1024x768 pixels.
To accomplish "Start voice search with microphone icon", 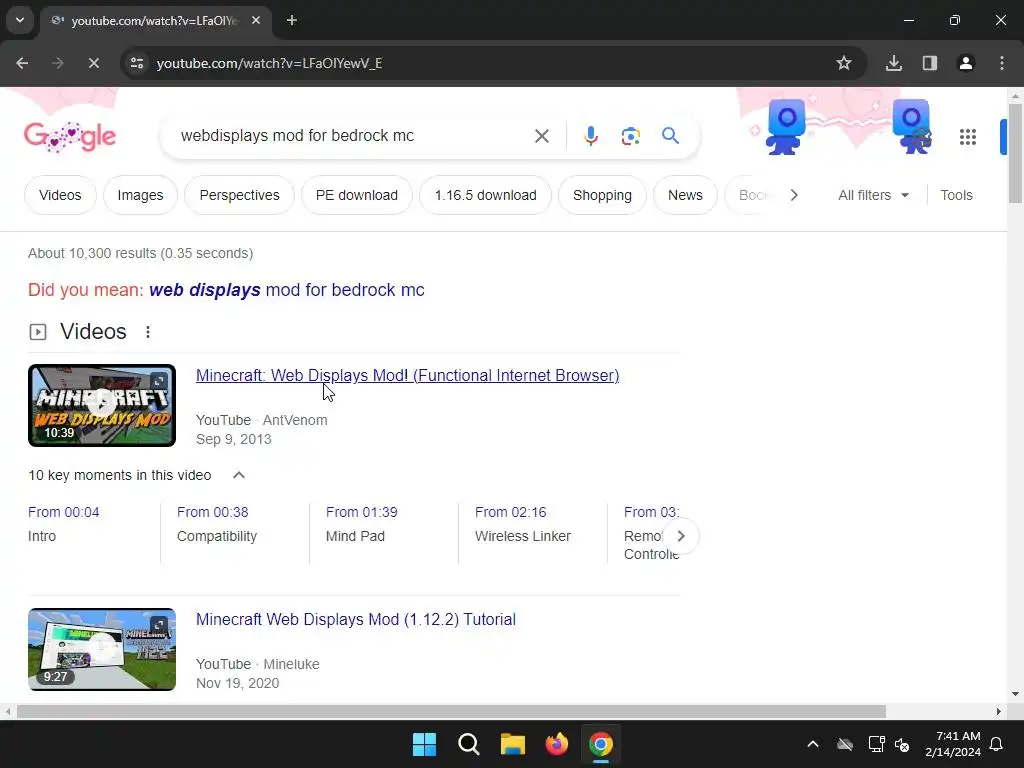I will [591, 136].
